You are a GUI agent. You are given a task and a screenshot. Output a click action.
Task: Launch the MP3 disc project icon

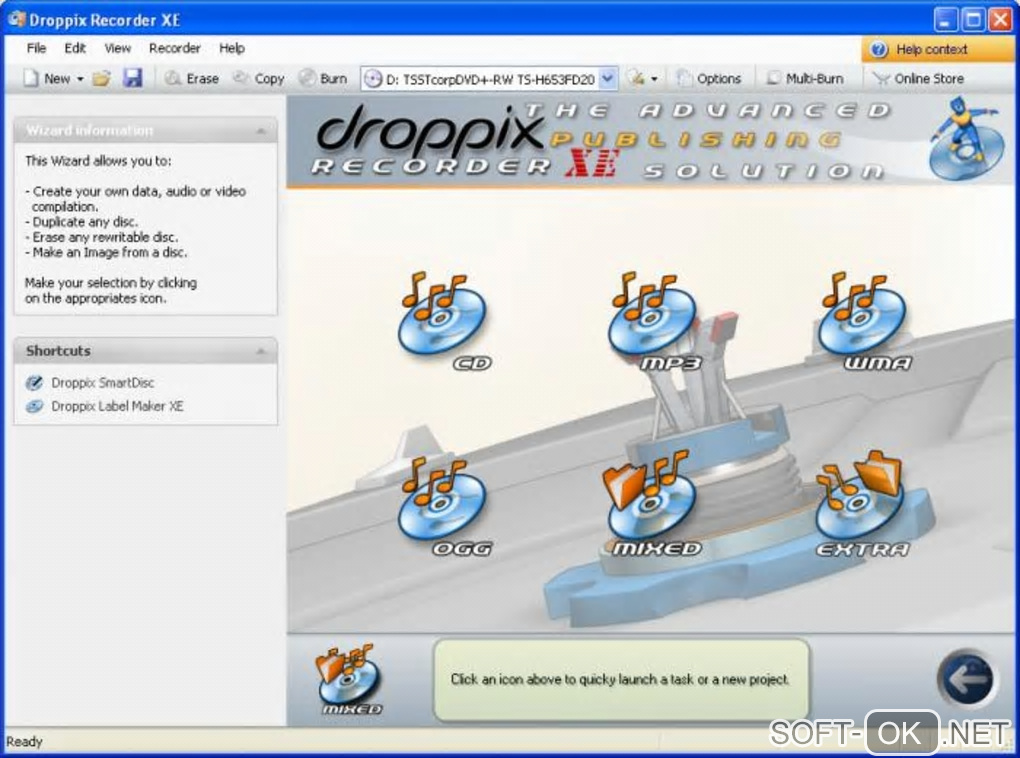pos(654,321)
